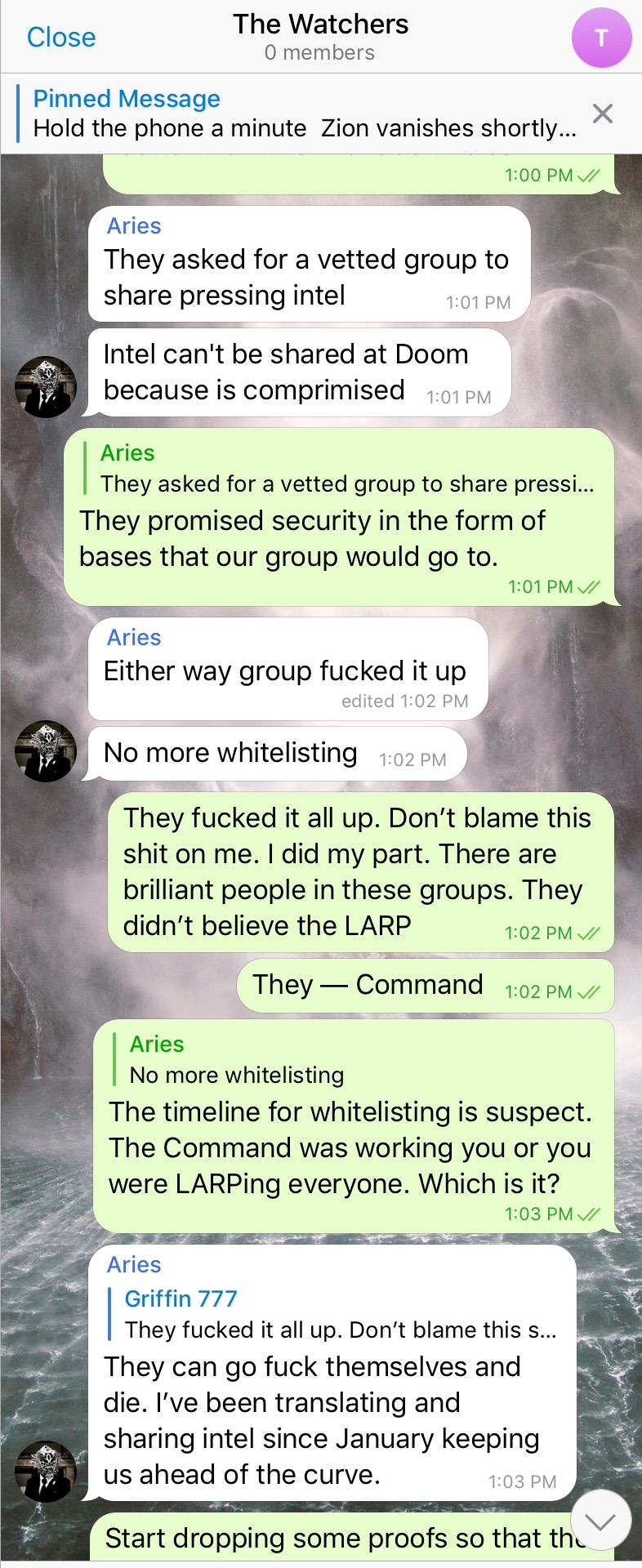Select 'They fucked it all up' green message
642x1568 pixels.
(x=361, y=872)
